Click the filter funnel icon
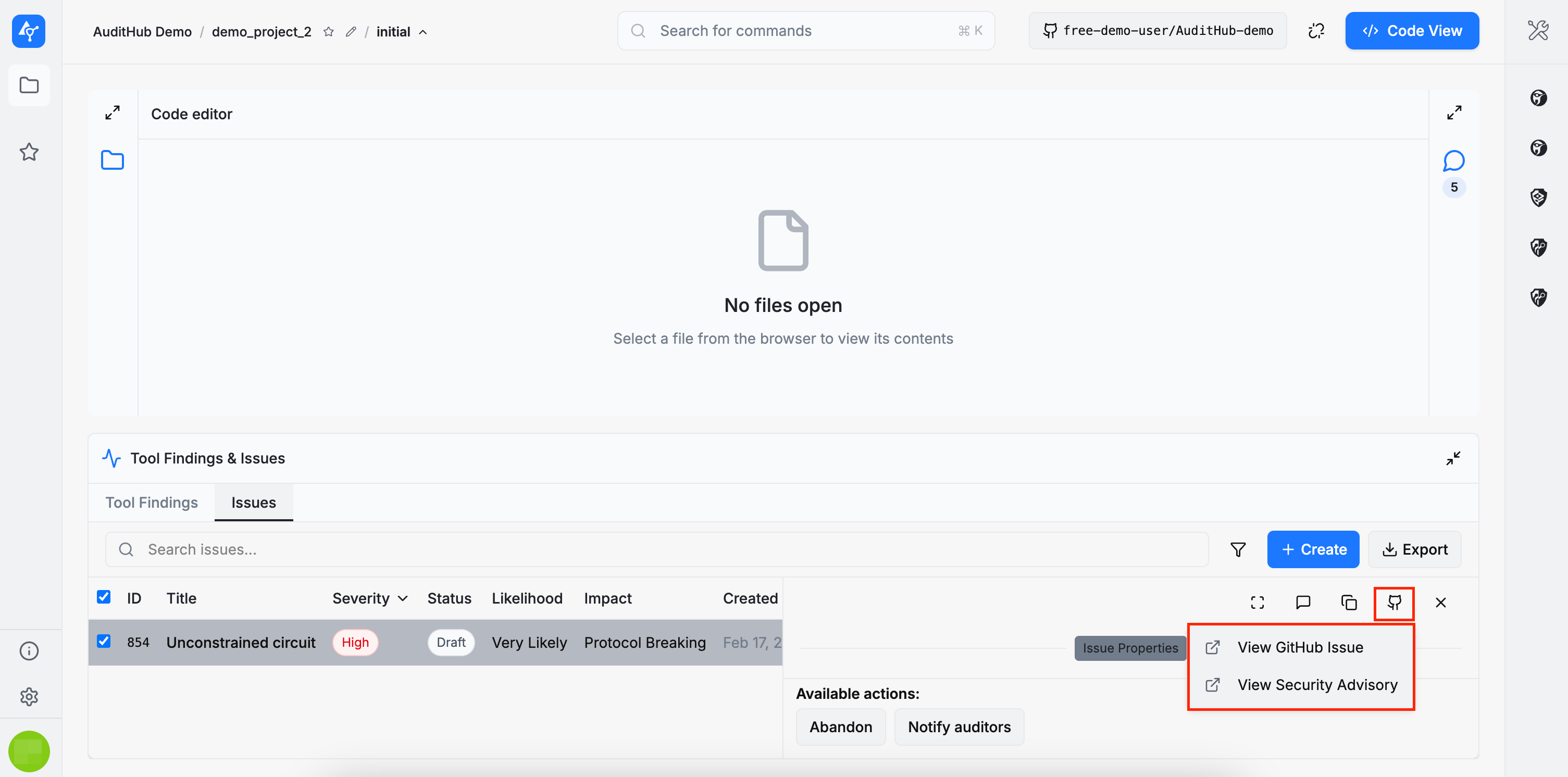The image size is (1568, 777). (1238, 549)
